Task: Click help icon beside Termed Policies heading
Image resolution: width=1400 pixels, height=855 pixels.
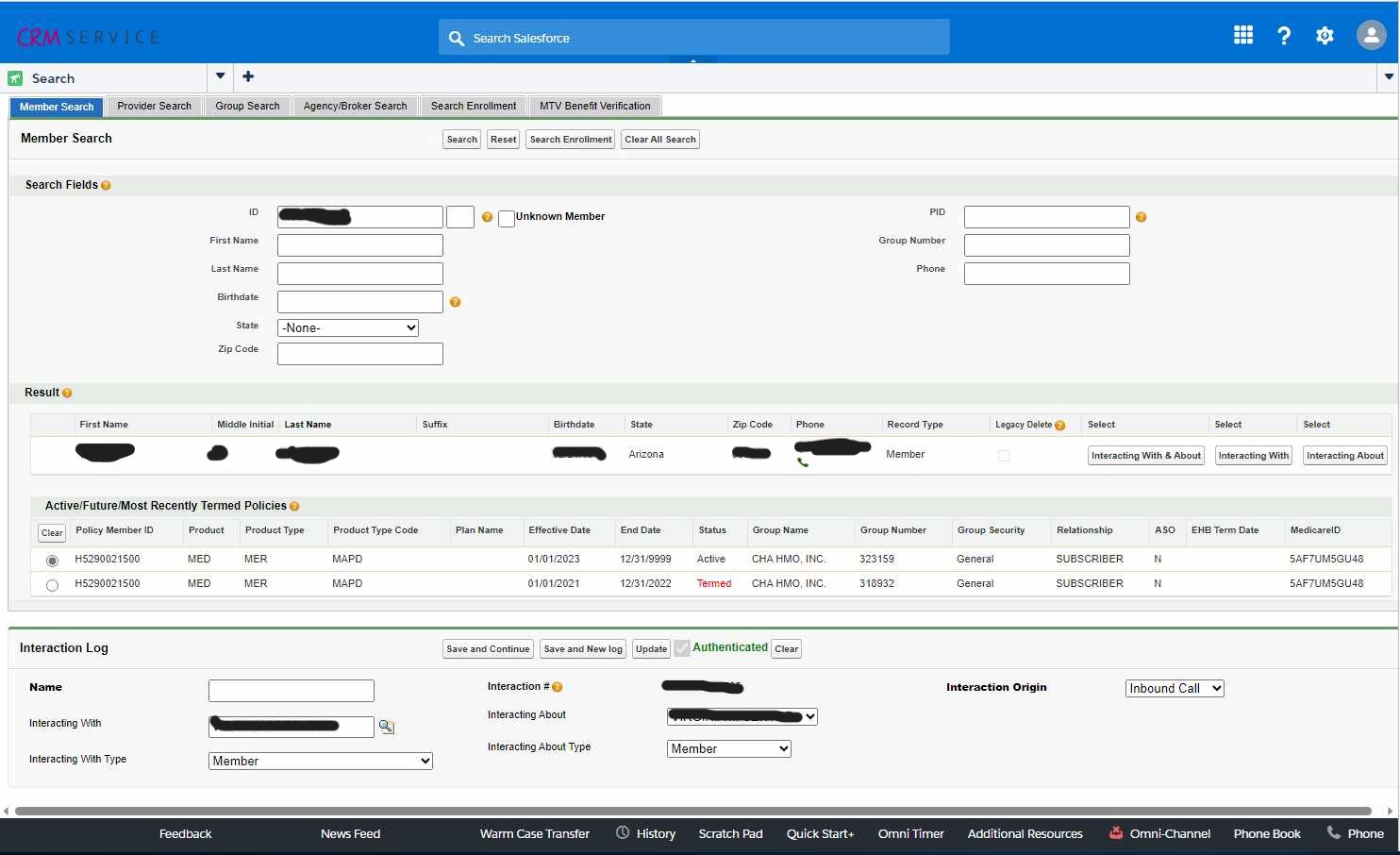Action: pos(294,507)
